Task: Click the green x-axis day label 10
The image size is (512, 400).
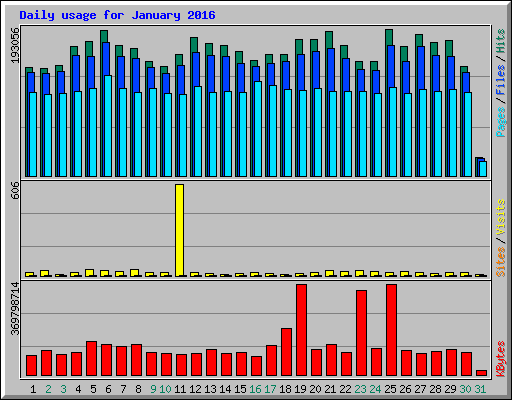Action: pyautogui.click(x=165, y=389)
